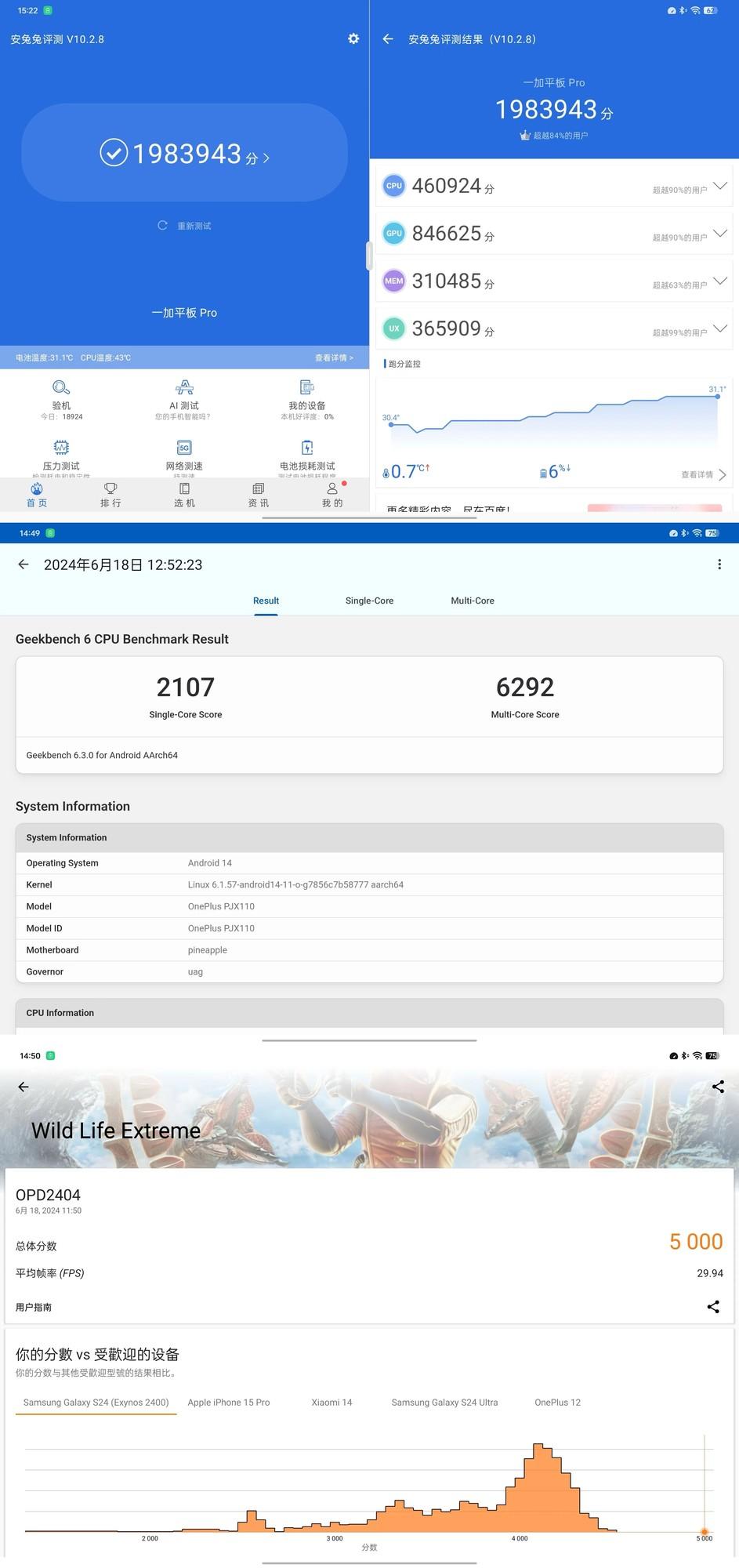This screenshot has width=739, height=1568.
Task: Tap the GPU score badge icon
Action: click(394, 234)
